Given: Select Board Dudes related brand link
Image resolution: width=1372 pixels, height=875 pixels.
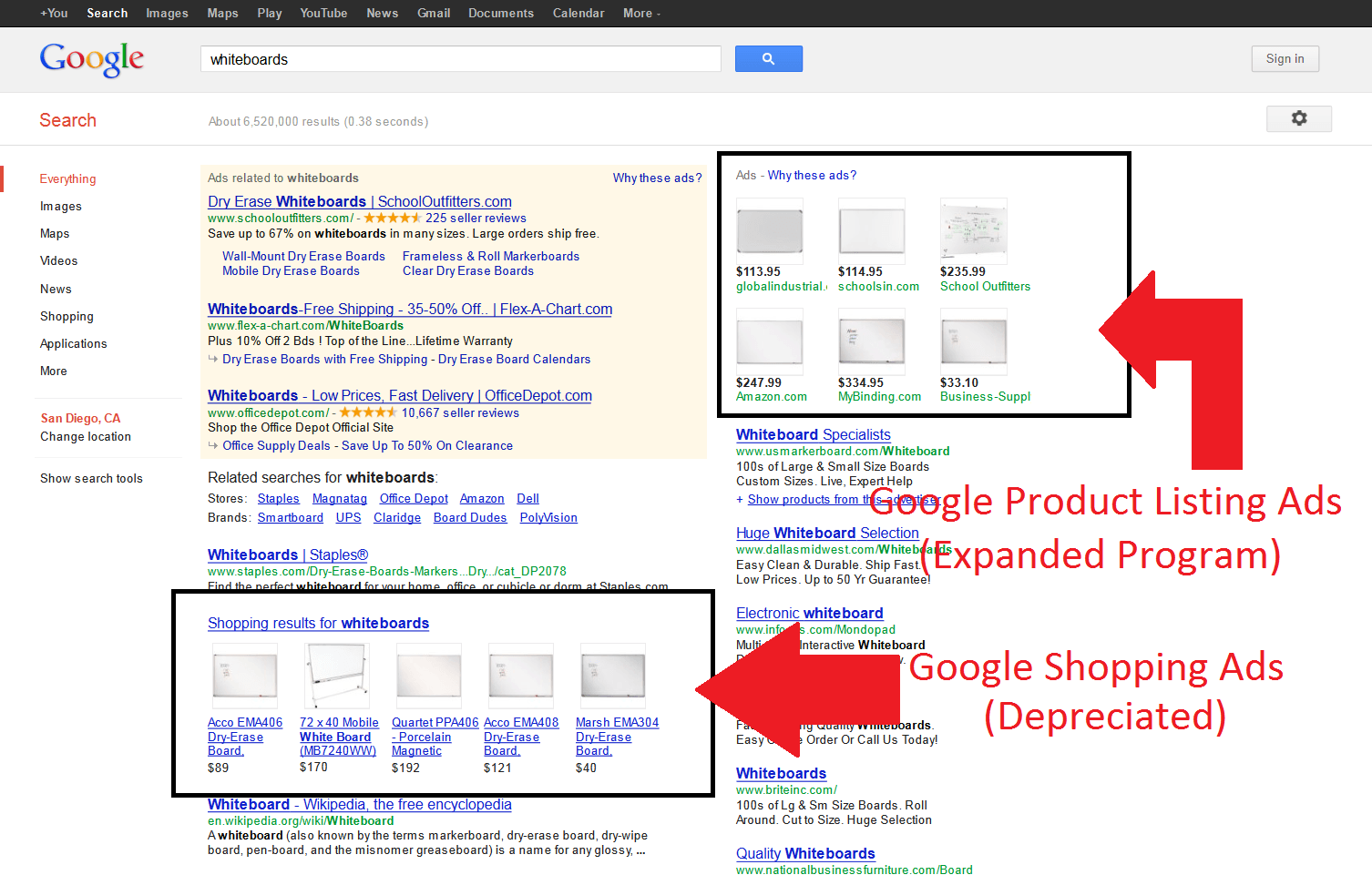Looking at the screenshot, I should 470,518.
